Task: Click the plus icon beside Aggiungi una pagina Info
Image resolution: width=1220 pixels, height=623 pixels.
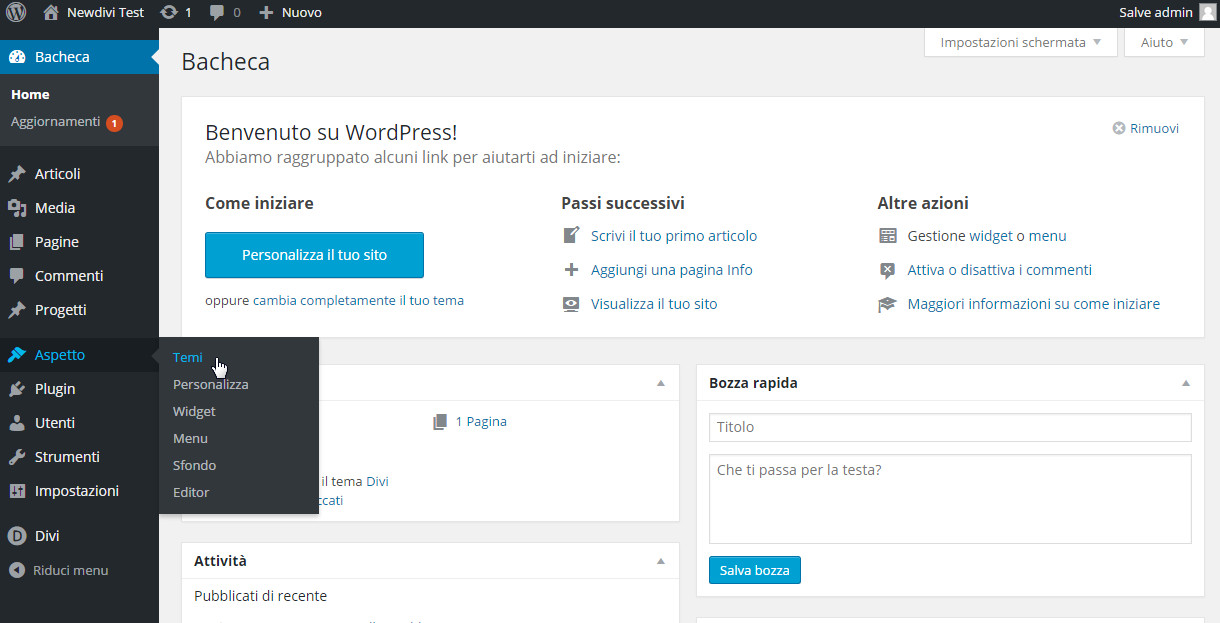Action: coord(571,270)
